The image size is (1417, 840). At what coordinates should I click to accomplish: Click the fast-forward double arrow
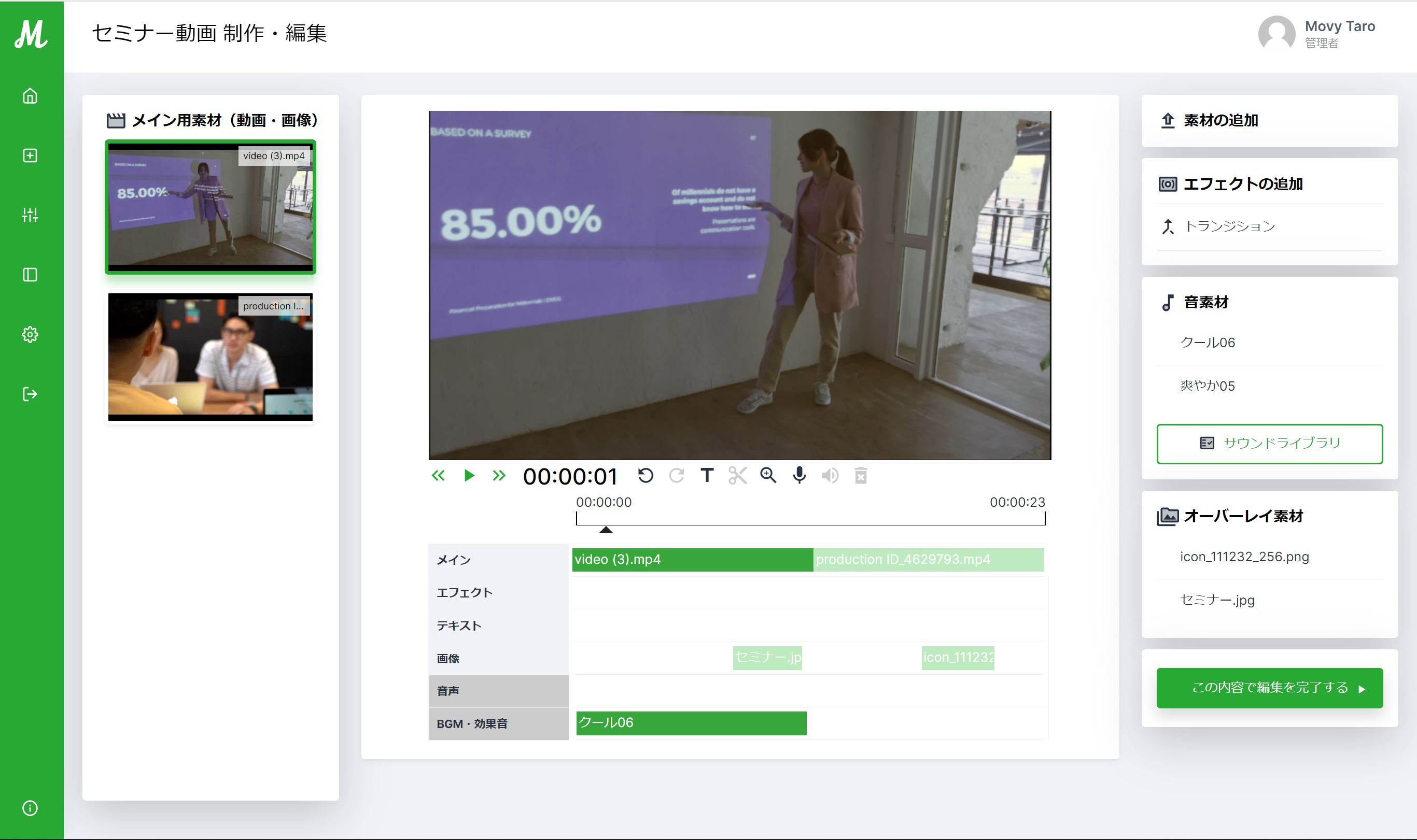[x=499, y=476]
